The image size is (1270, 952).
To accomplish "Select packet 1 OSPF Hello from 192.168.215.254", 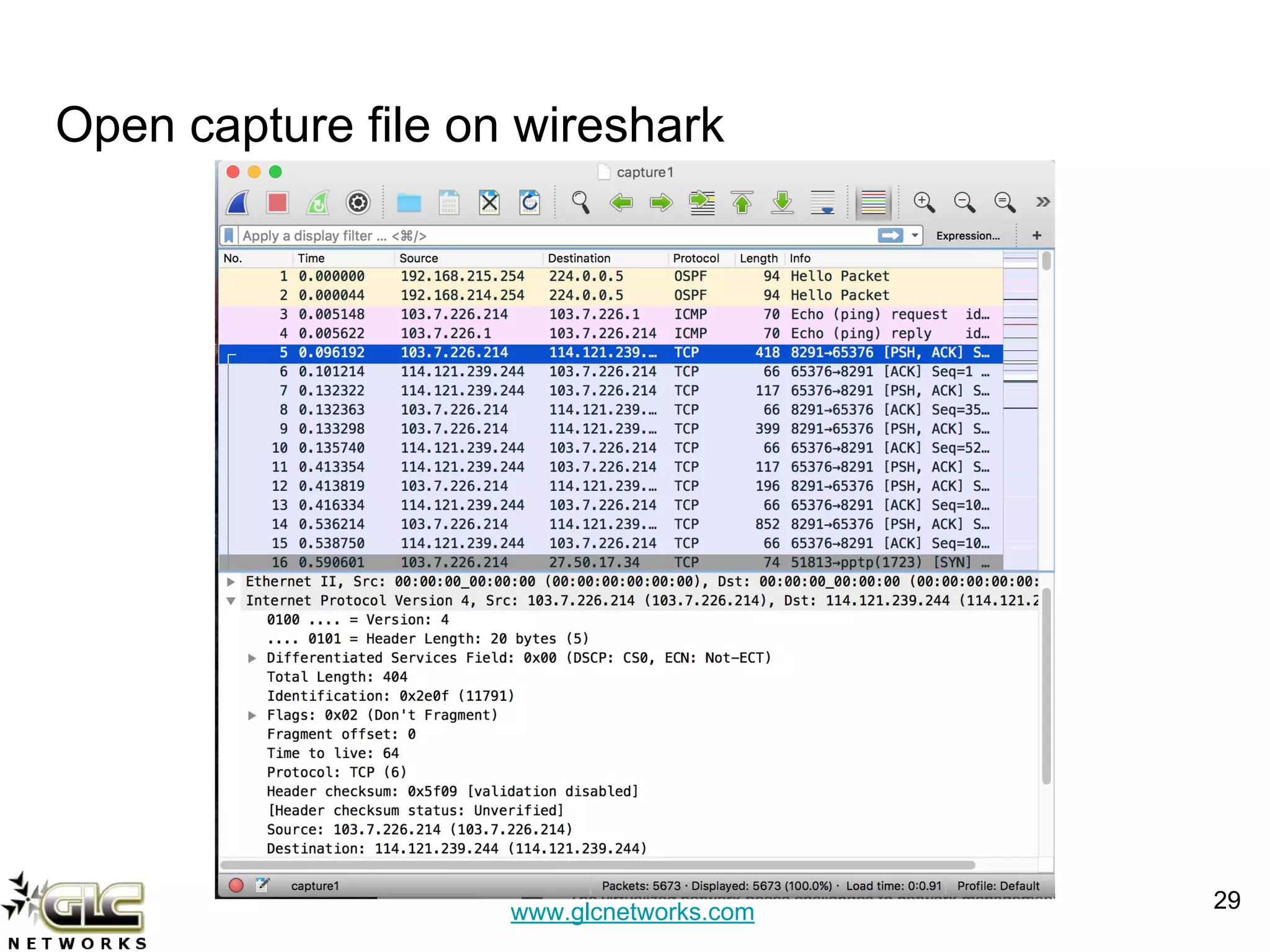I will coord(611,276).
